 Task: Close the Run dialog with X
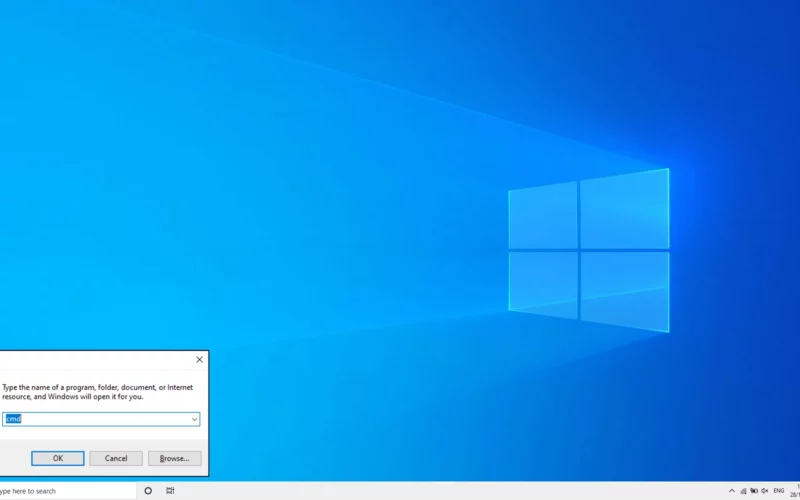[x=199, y=360]
